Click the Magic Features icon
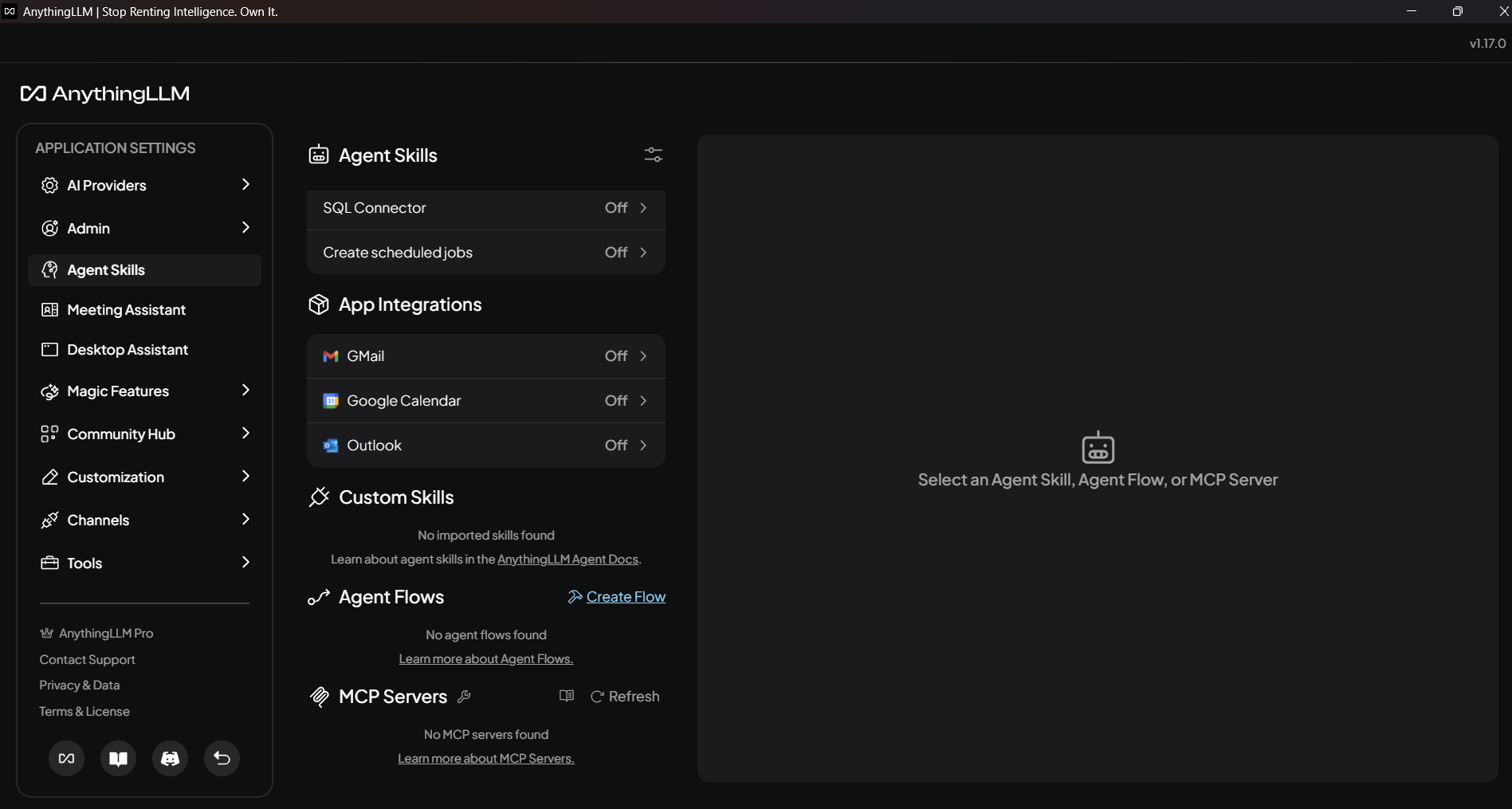The image size is (1512, 809). [49, 391]
